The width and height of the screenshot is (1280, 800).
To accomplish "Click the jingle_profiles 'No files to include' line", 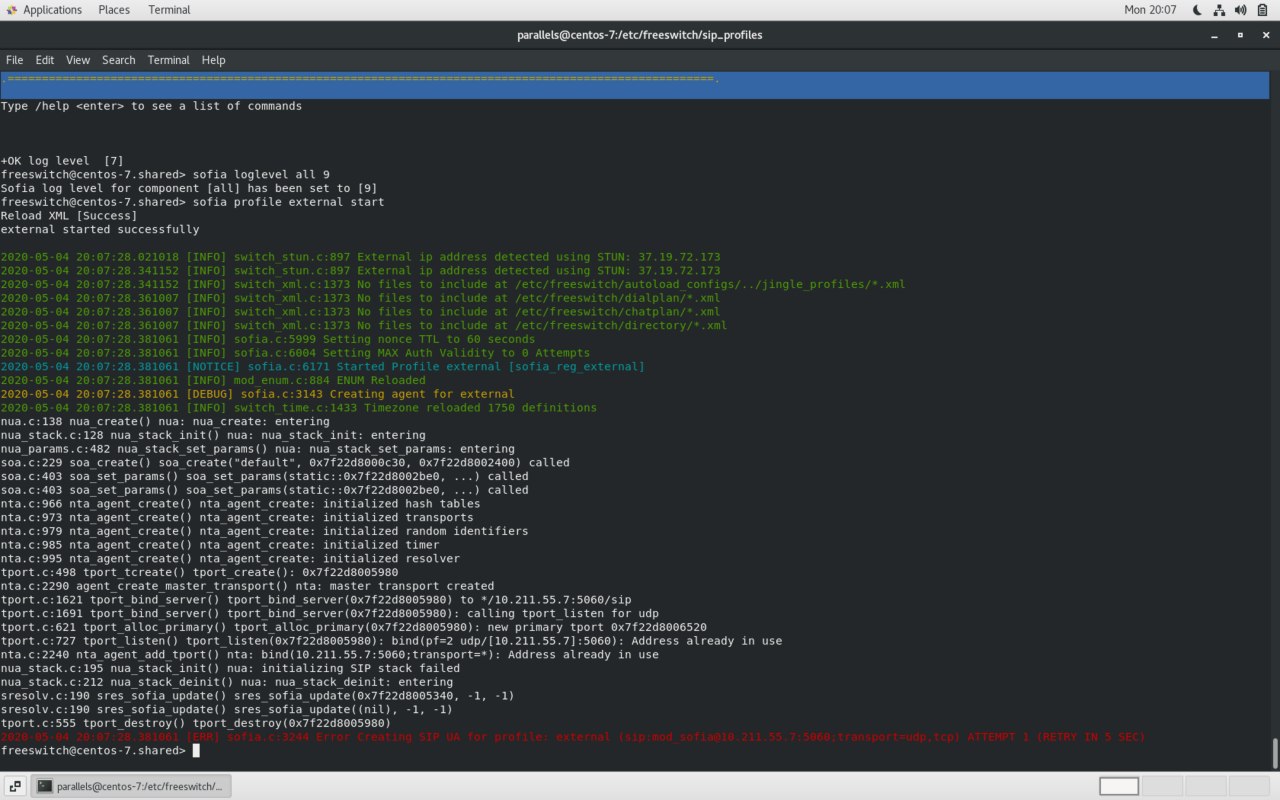I will coord(453,284).
